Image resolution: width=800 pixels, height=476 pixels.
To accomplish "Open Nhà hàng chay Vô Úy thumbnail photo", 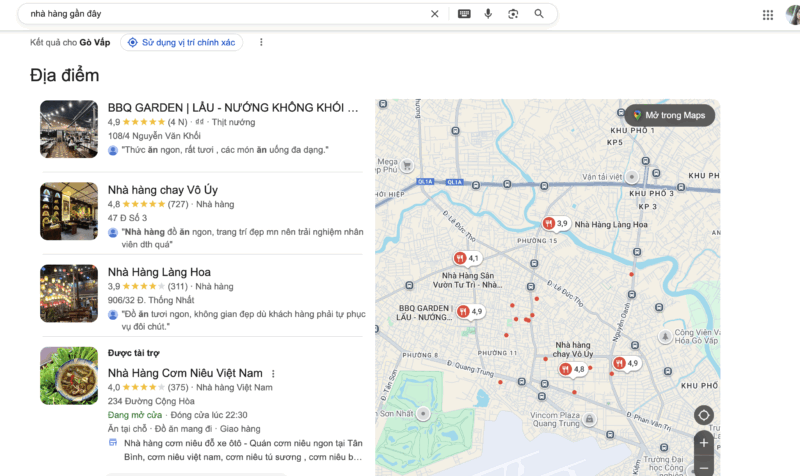I will point(69,211).
